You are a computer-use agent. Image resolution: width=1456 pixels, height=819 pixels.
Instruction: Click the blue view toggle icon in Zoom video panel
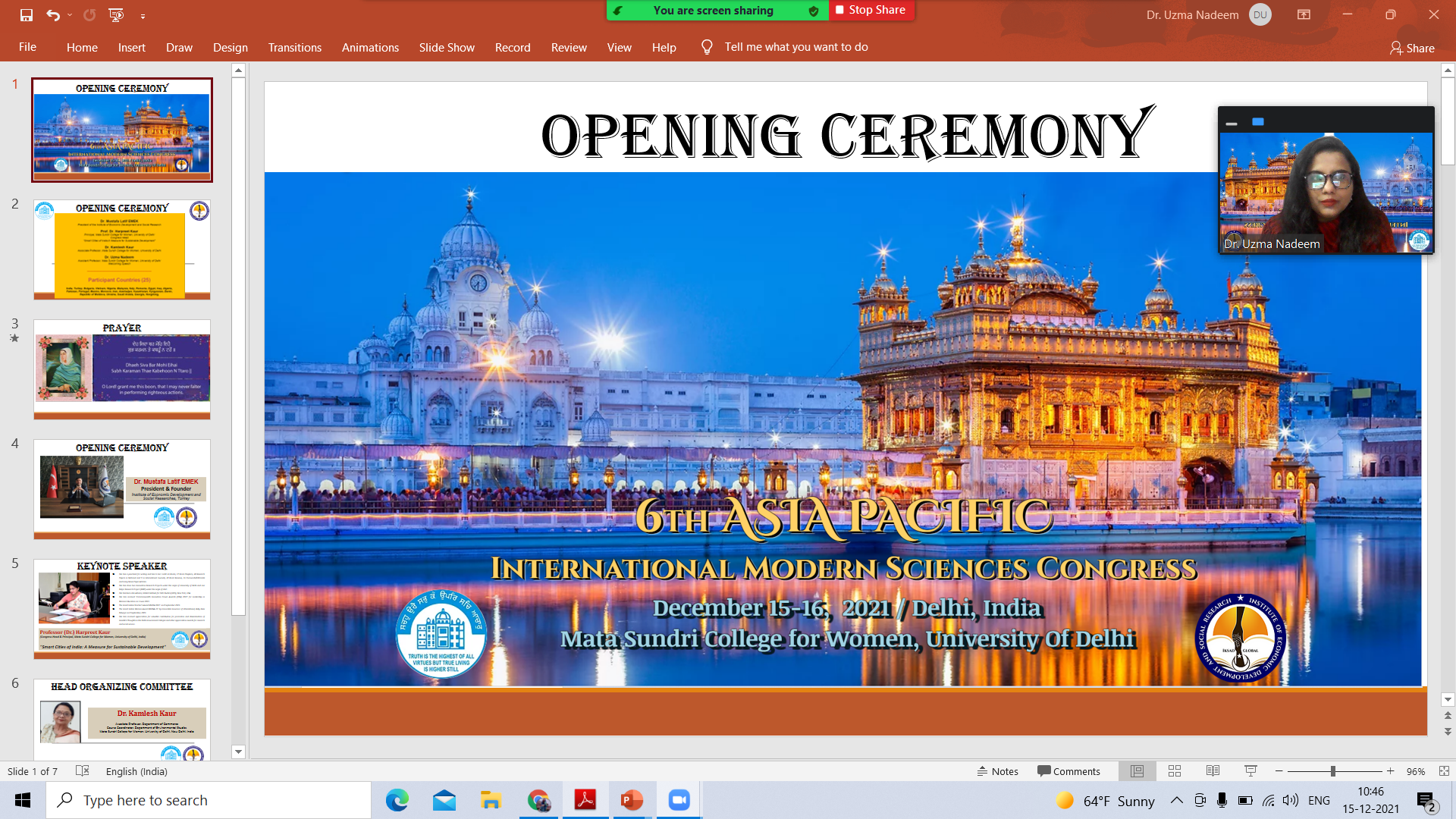(x=1258, y=121)
